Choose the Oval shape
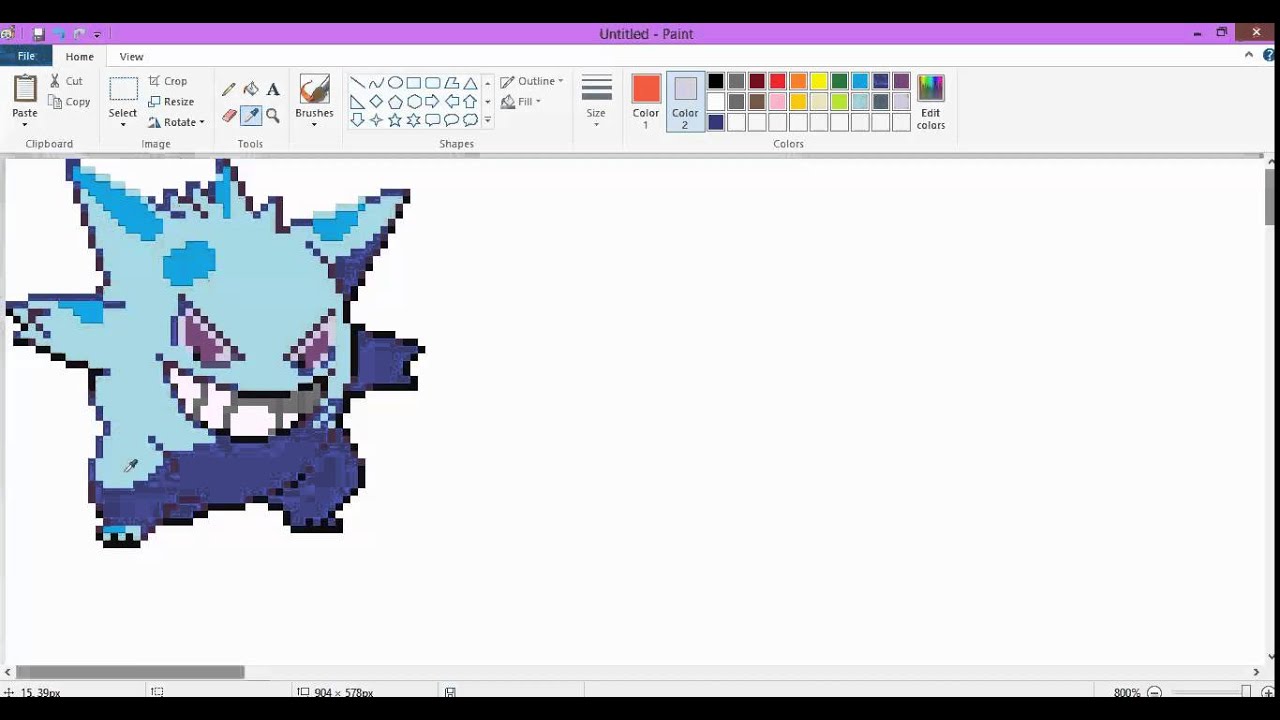The image size is (1280, 720). pos(395,83)
